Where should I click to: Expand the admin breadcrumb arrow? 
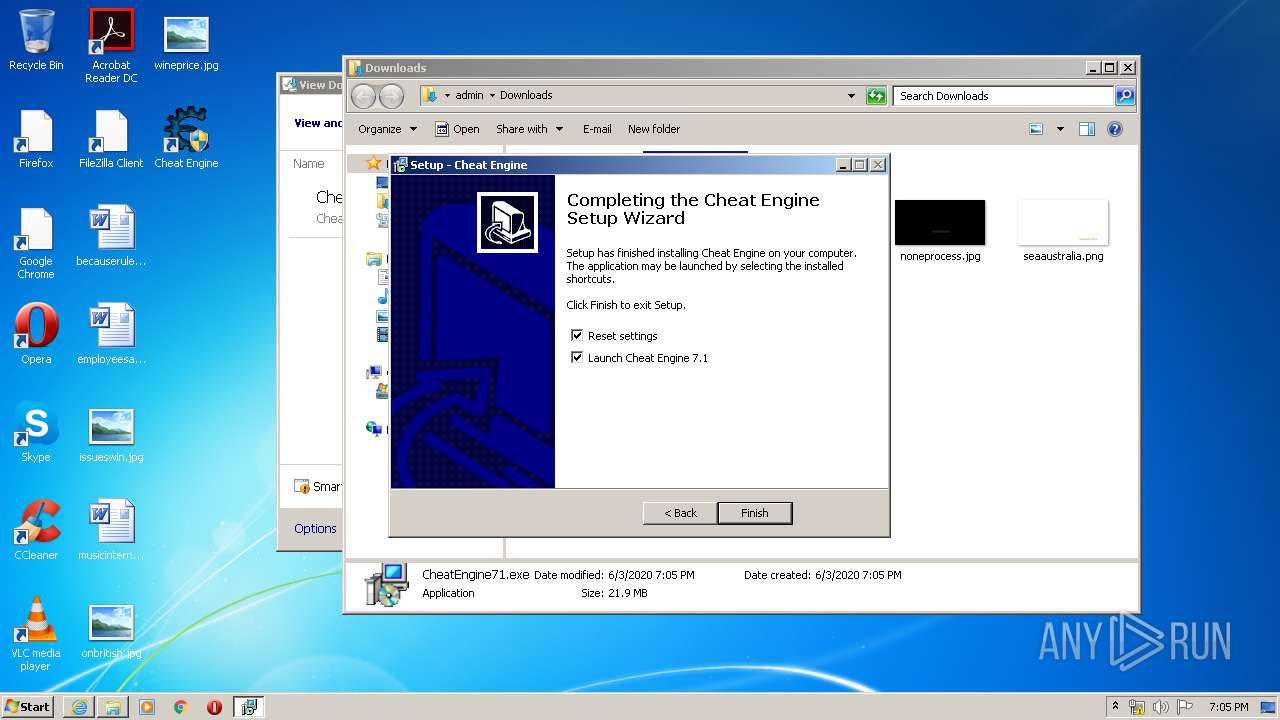(493, 96)
